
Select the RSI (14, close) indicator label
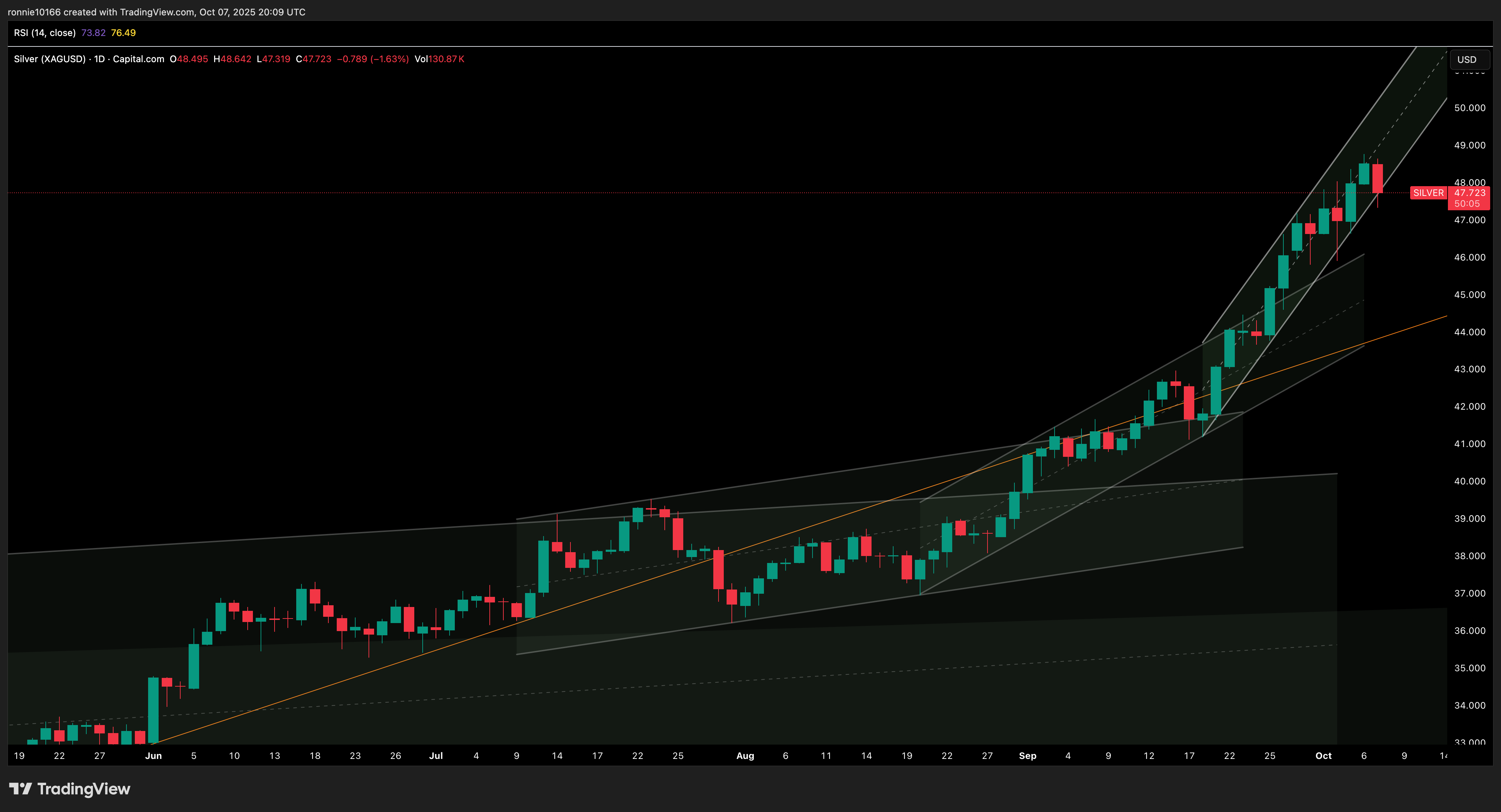tap(45, 32)
